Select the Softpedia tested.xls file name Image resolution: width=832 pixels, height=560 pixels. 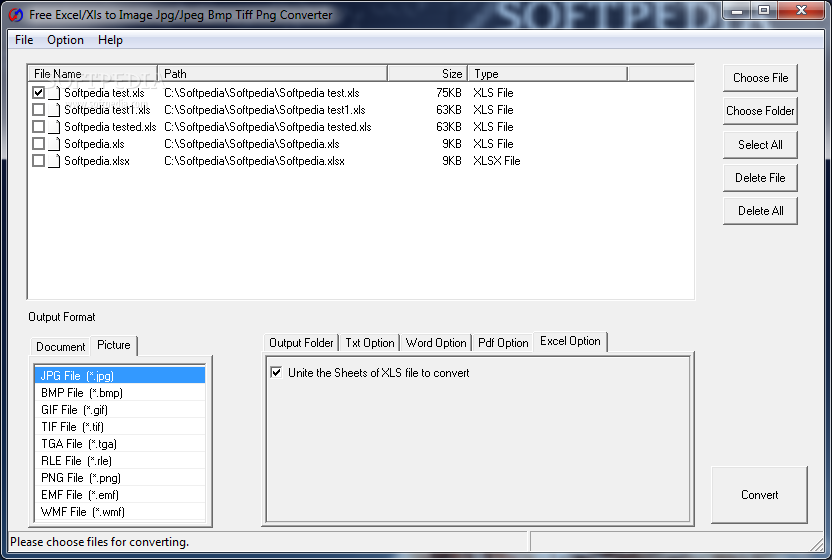pos(110,127)
